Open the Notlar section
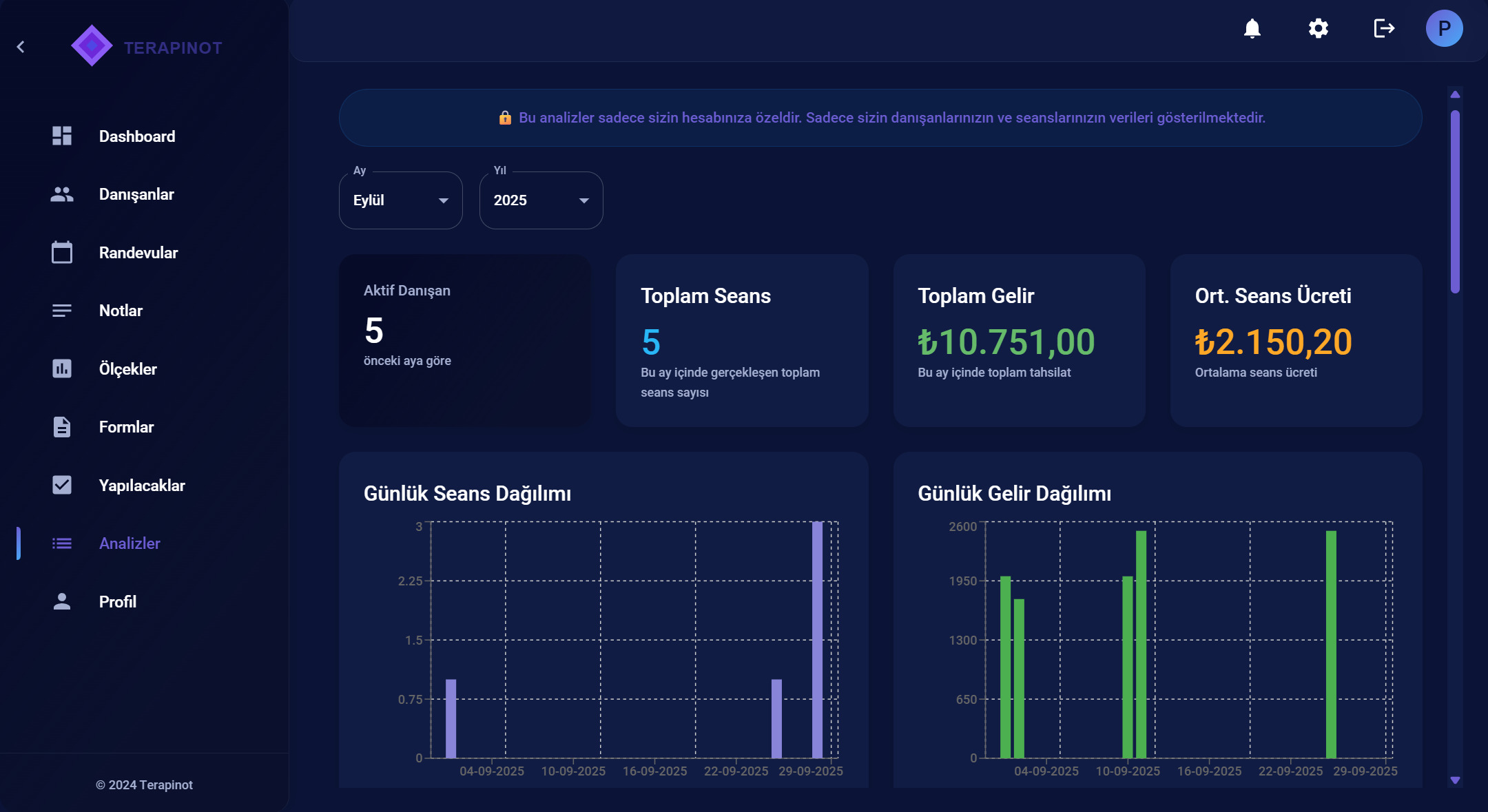This screenshot has width=1488, height=812. coord(121,311)
